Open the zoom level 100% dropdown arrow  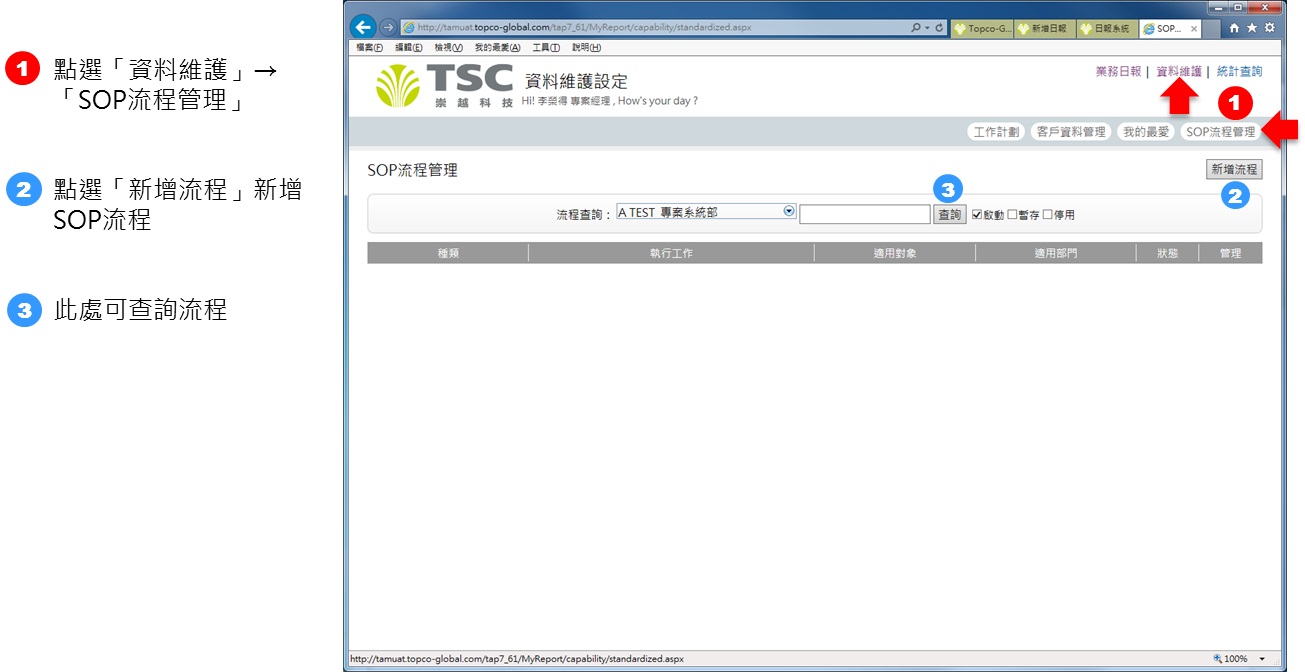tap(1262, 659)
